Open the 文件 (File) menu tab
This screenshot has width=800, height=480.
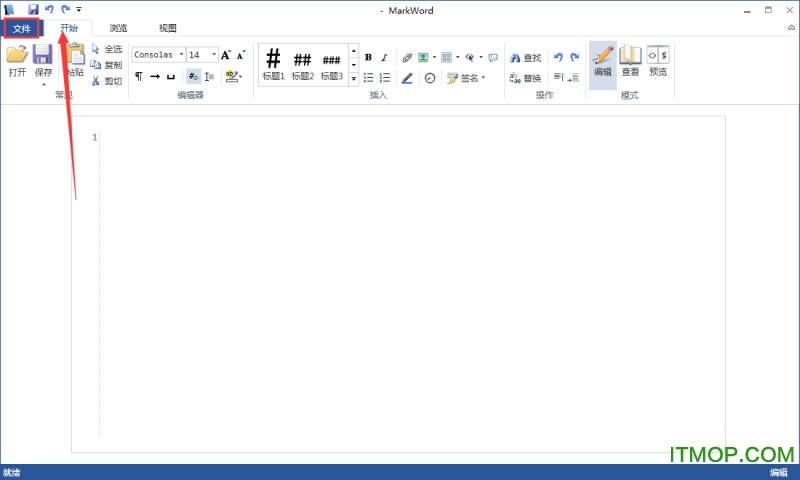pyautogui.click(x=21, y=29)
